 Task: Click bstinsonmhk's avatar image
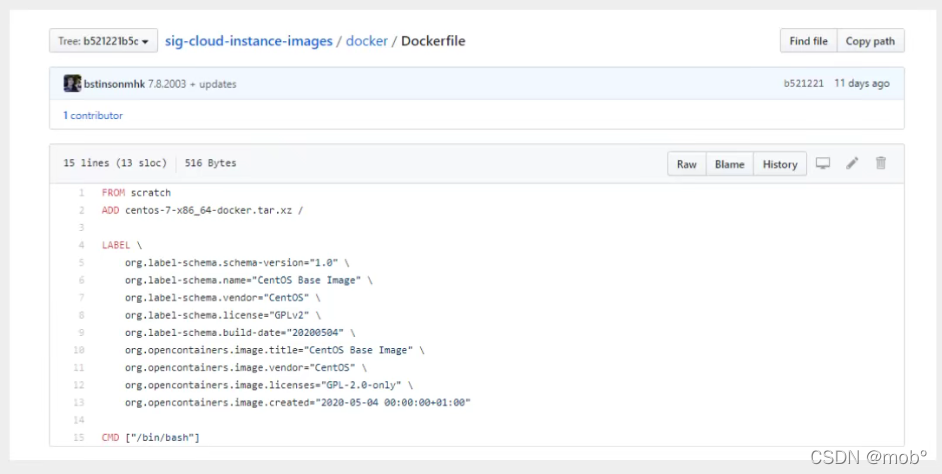coord(72,84)
